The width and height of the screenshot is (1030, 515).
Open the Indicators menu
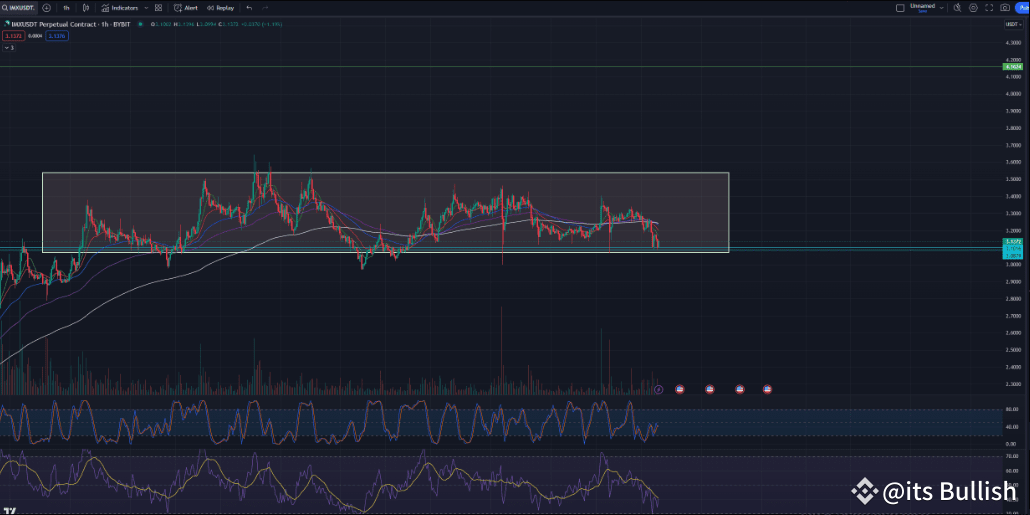(x=120, y=7)
